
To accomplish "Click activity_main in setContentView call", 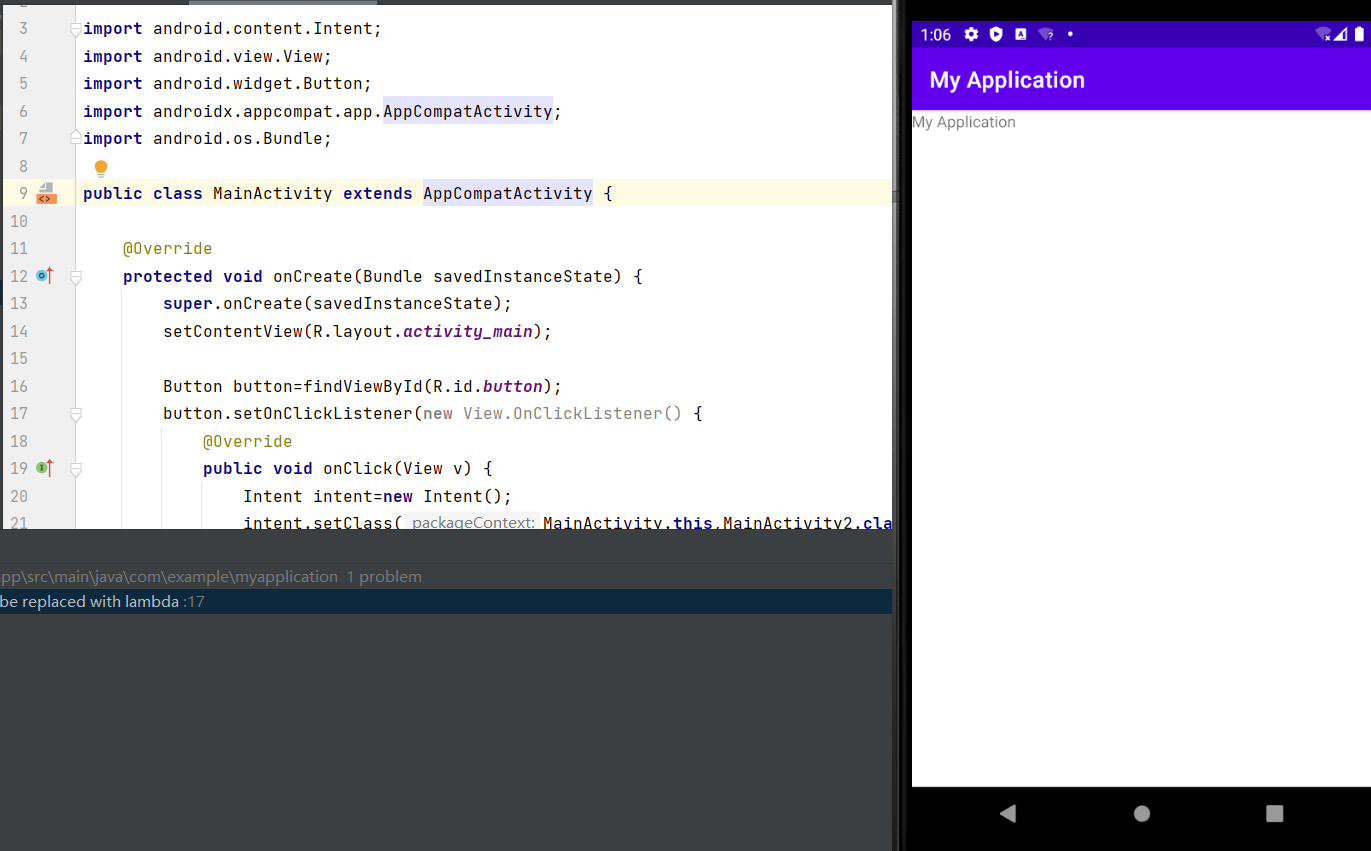I will [x=468, y=331].
